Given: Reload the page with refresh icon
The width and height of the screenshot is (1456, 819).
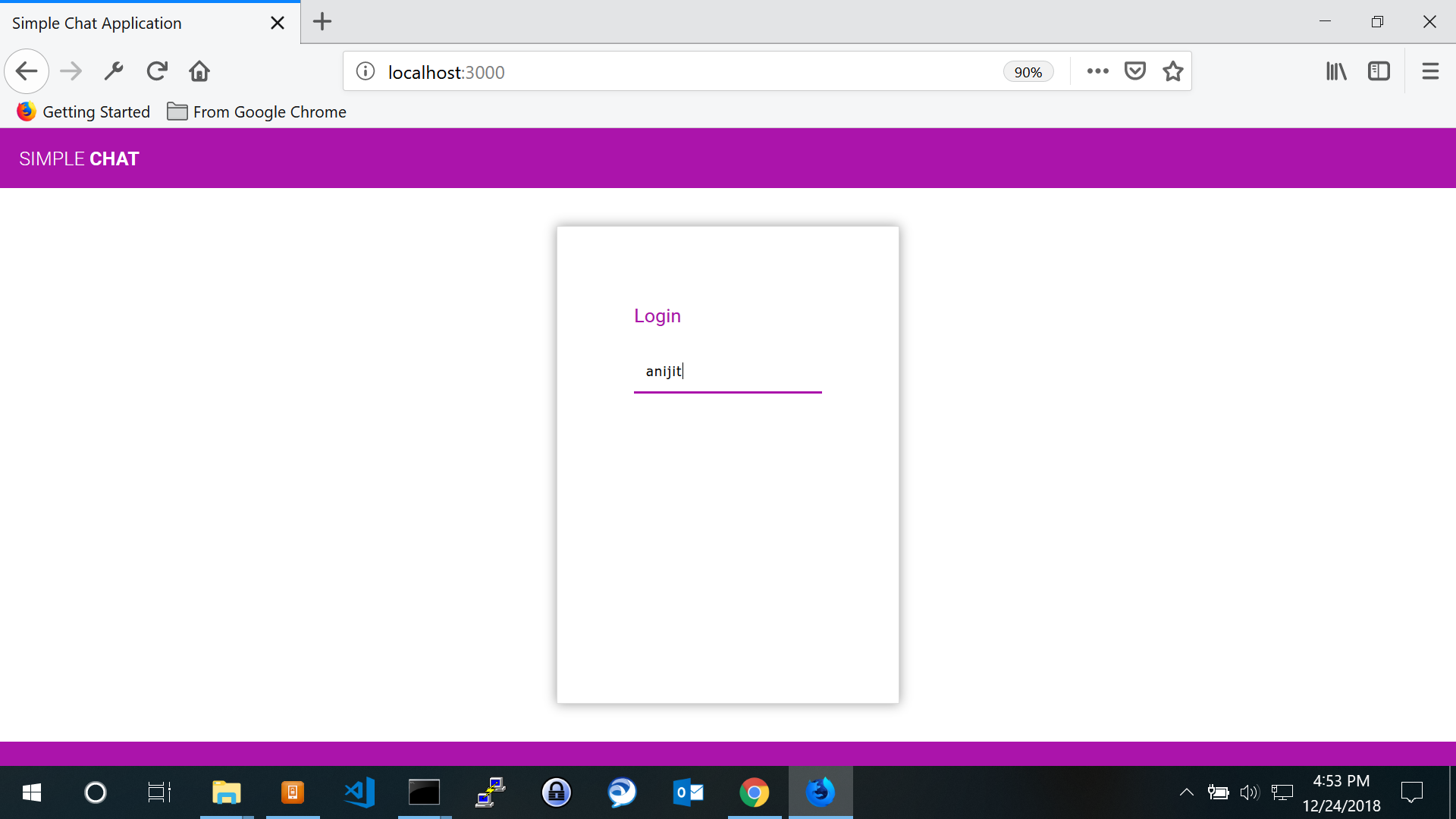Looking at the screenshot, I should click(x=157, y=71).
